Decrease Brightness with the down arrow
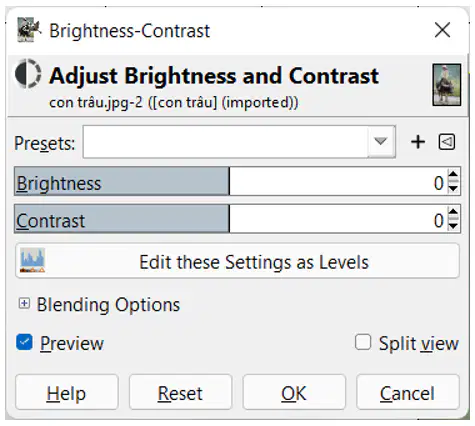The width and height of the screenshot is (475, 426). click(453, 188)
